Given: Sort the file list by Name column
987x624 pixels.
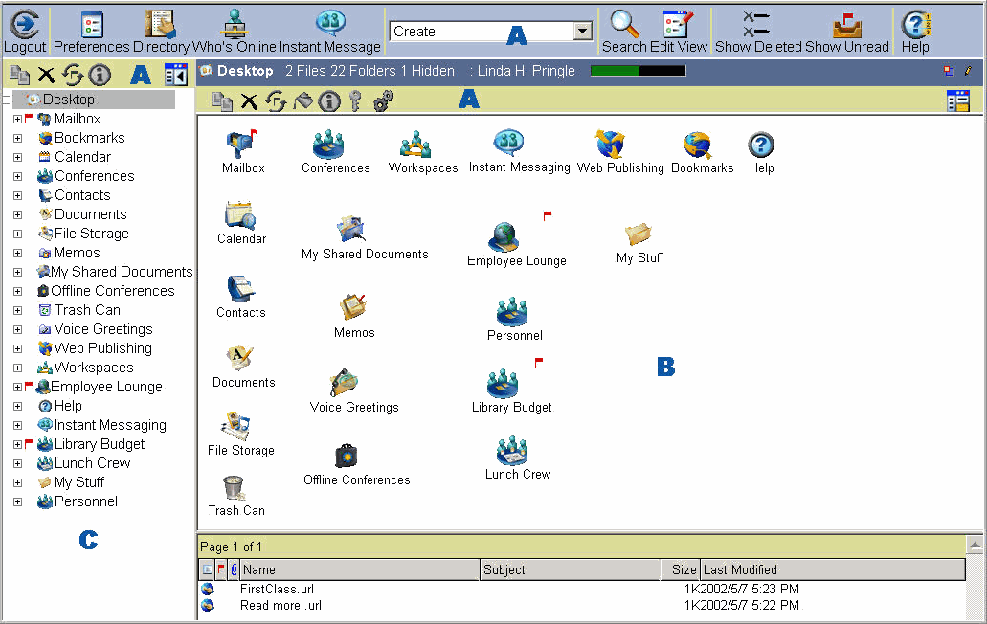Looking at the screenshot, I should pos(359,569).
